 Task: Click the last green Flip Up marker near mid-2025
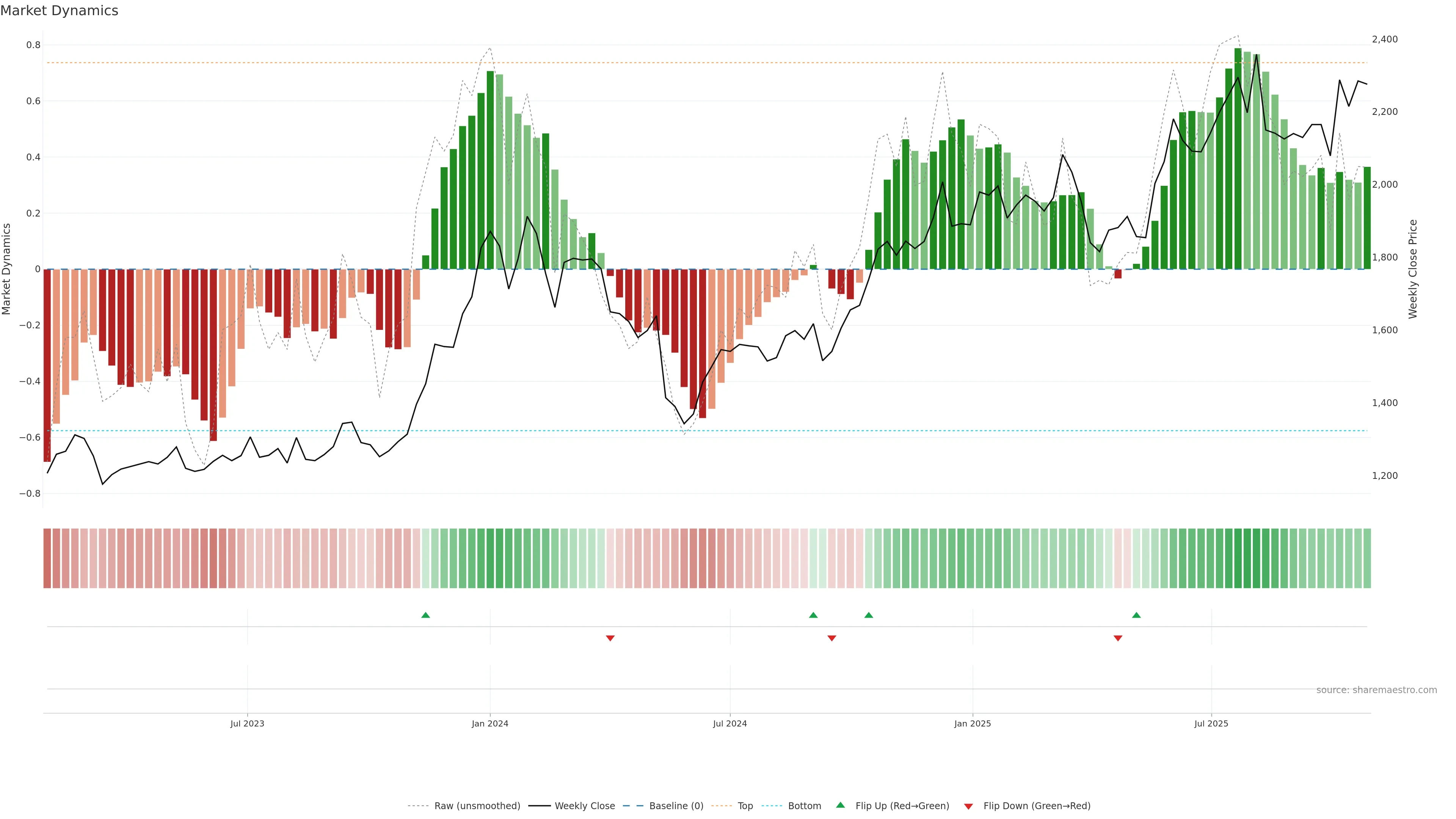pos(1136,615)
